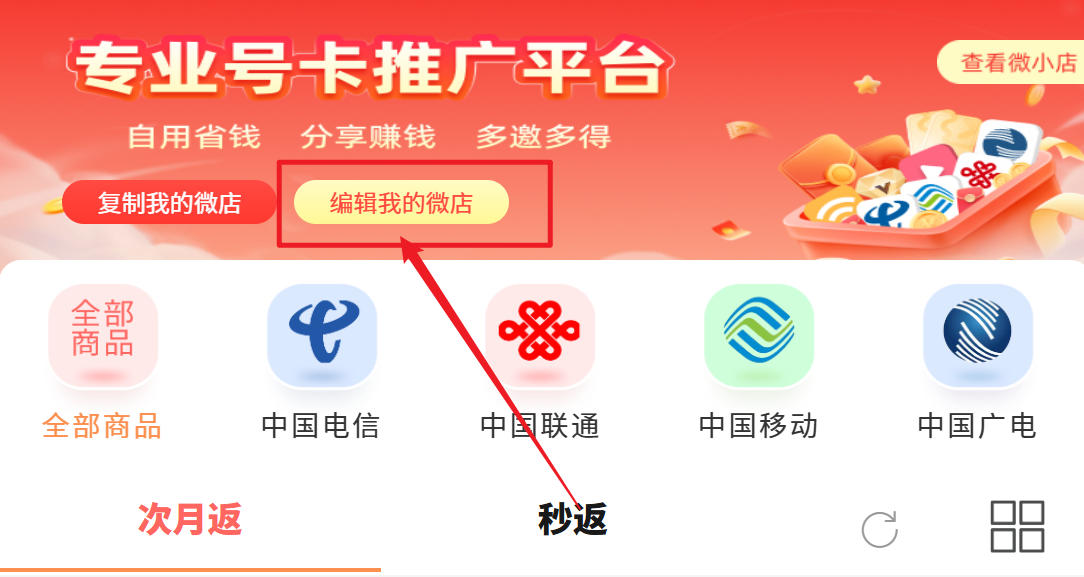The width and height of the screenshot is (1084, 577).
Task: Tap the 中国电信 text label
Action: click(321, 426)
